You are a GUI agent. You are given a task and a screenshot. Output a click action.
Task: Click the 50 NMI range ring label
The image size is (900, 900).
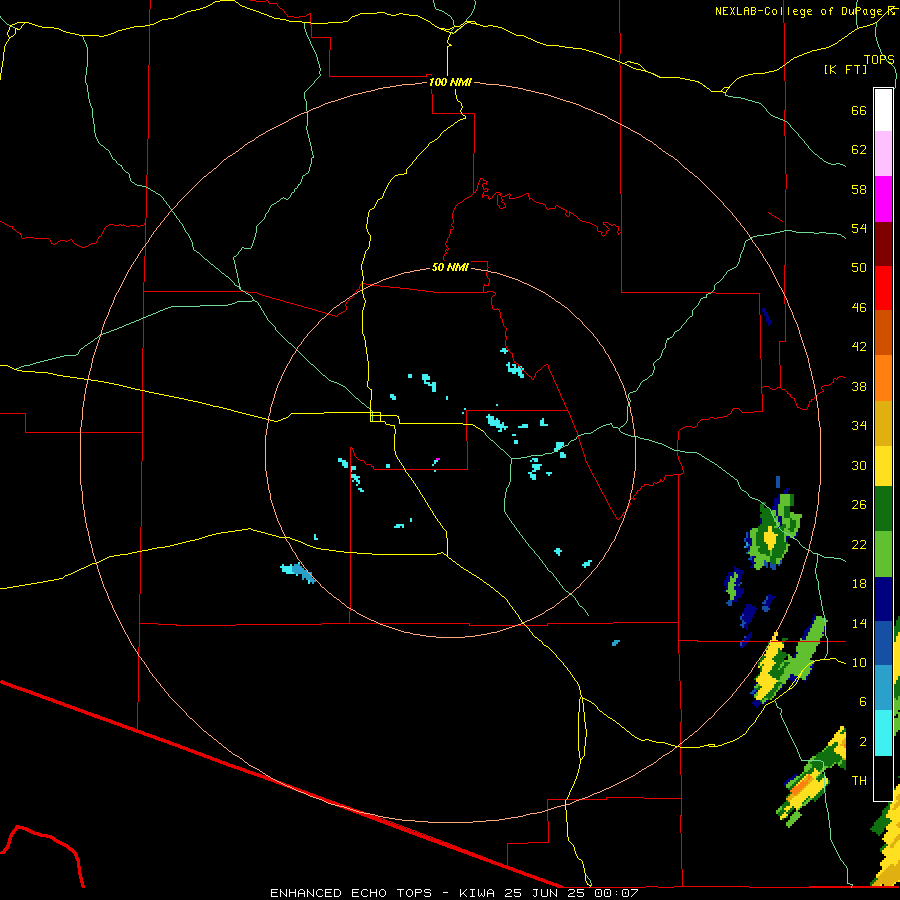coord(450,267)
